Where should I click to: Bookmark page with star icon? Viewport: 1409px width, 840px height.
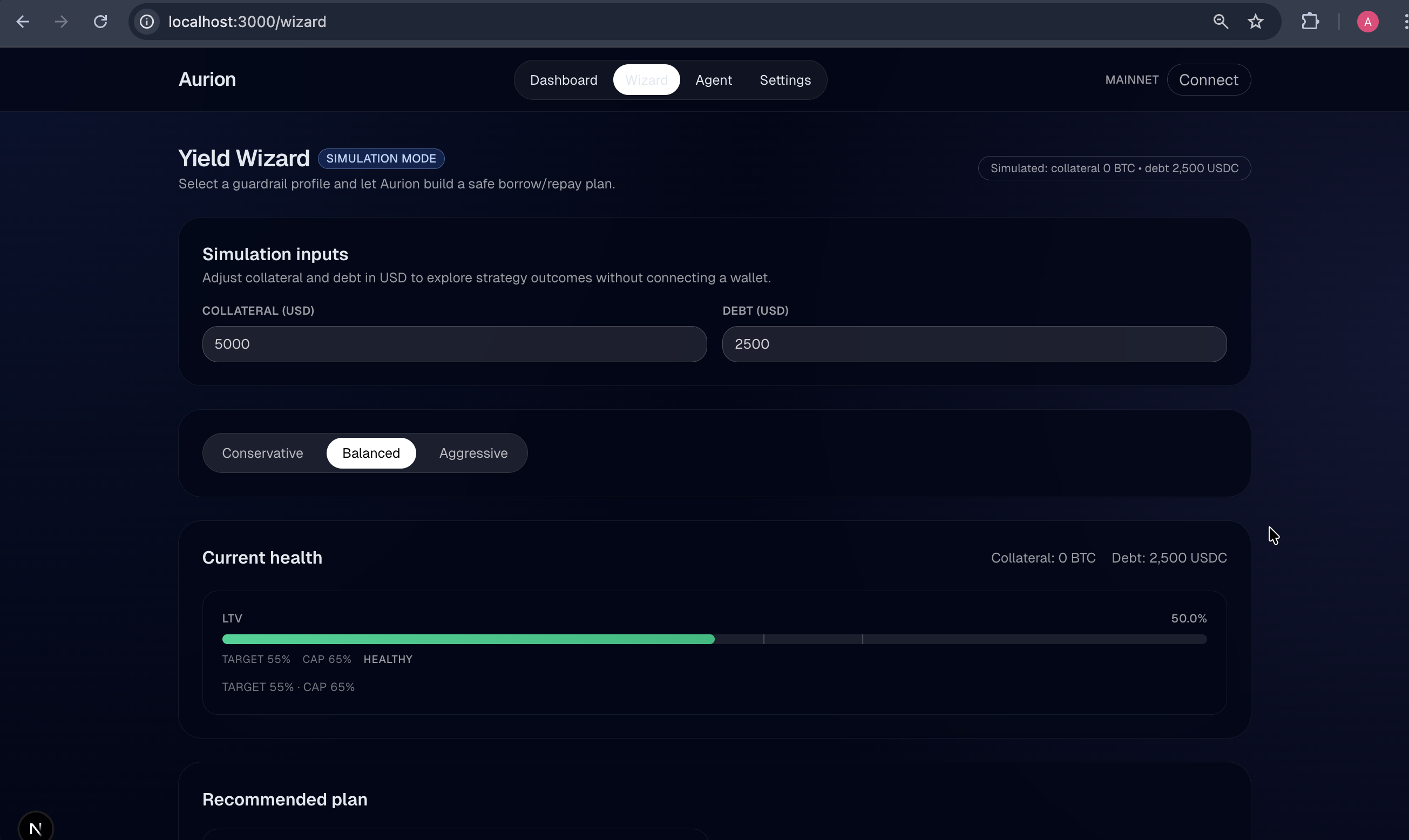pyautogui.click(x=1256, y=22)
